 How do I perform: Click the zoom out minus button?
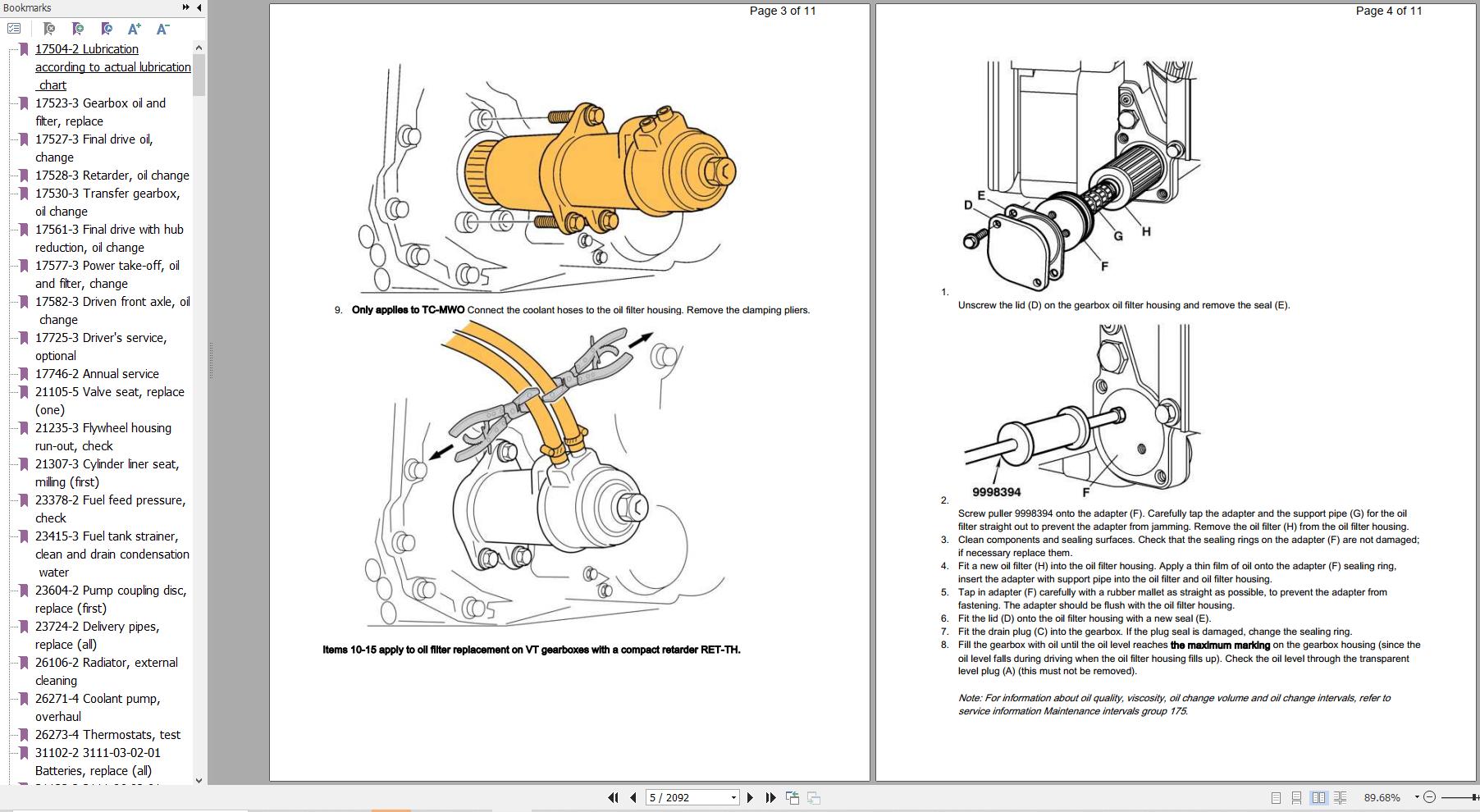click(x=1429, y=797)
